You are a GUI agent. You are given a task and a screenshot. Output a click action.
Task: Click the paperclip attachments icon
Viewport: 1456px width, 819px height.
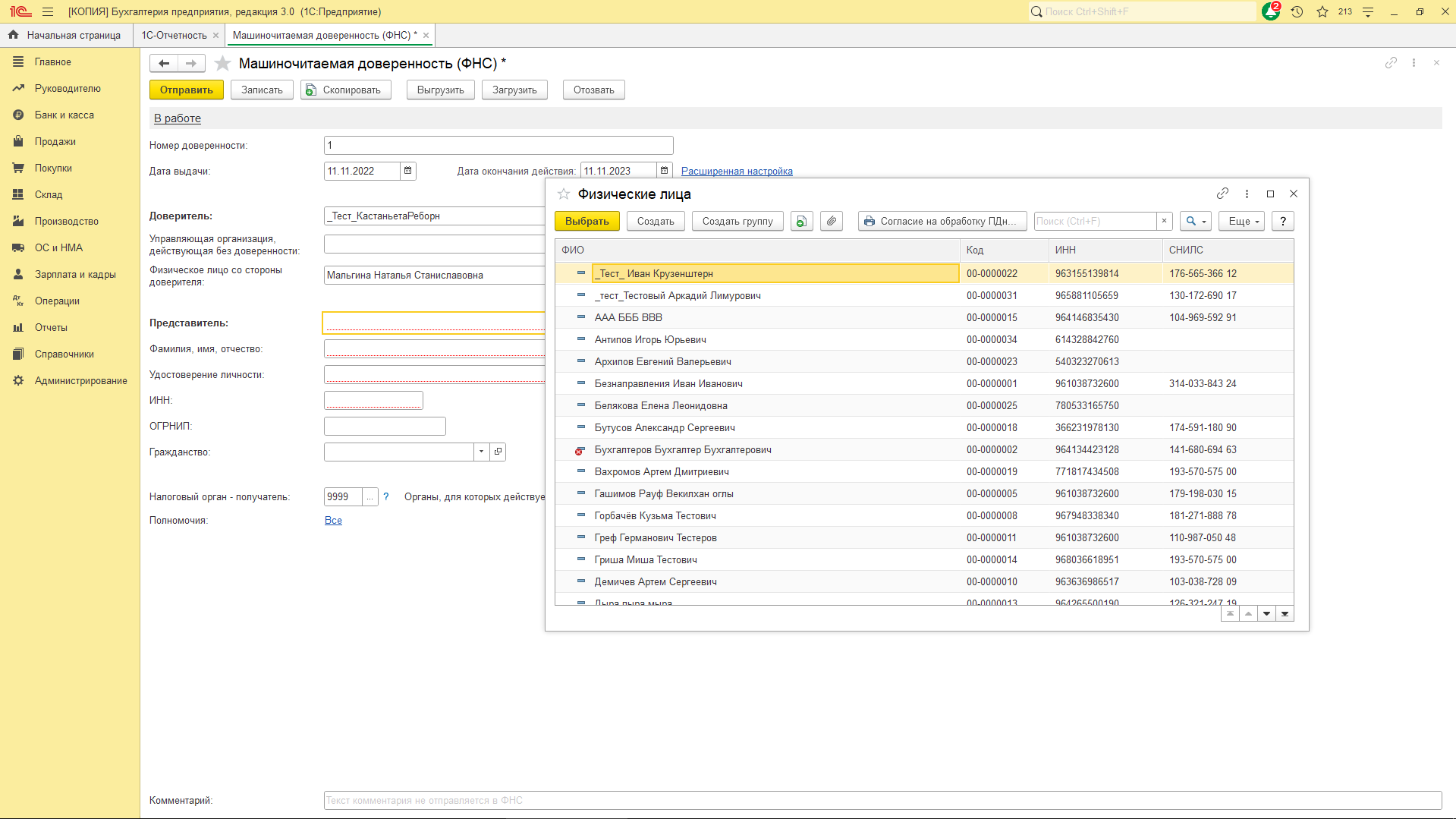point(832,221)
